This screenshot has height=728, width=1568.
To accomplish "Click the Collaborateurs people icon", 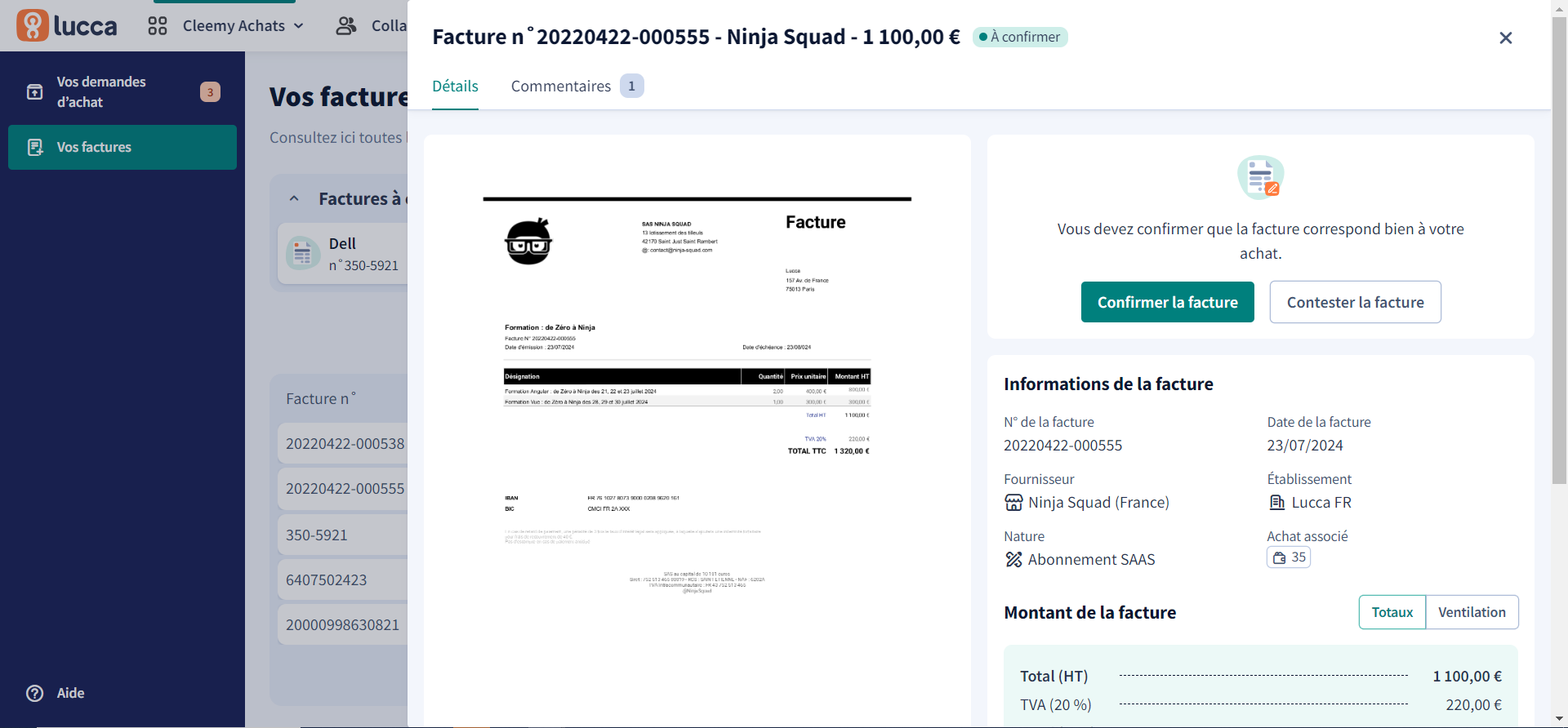I will click(x=346, y=26).
